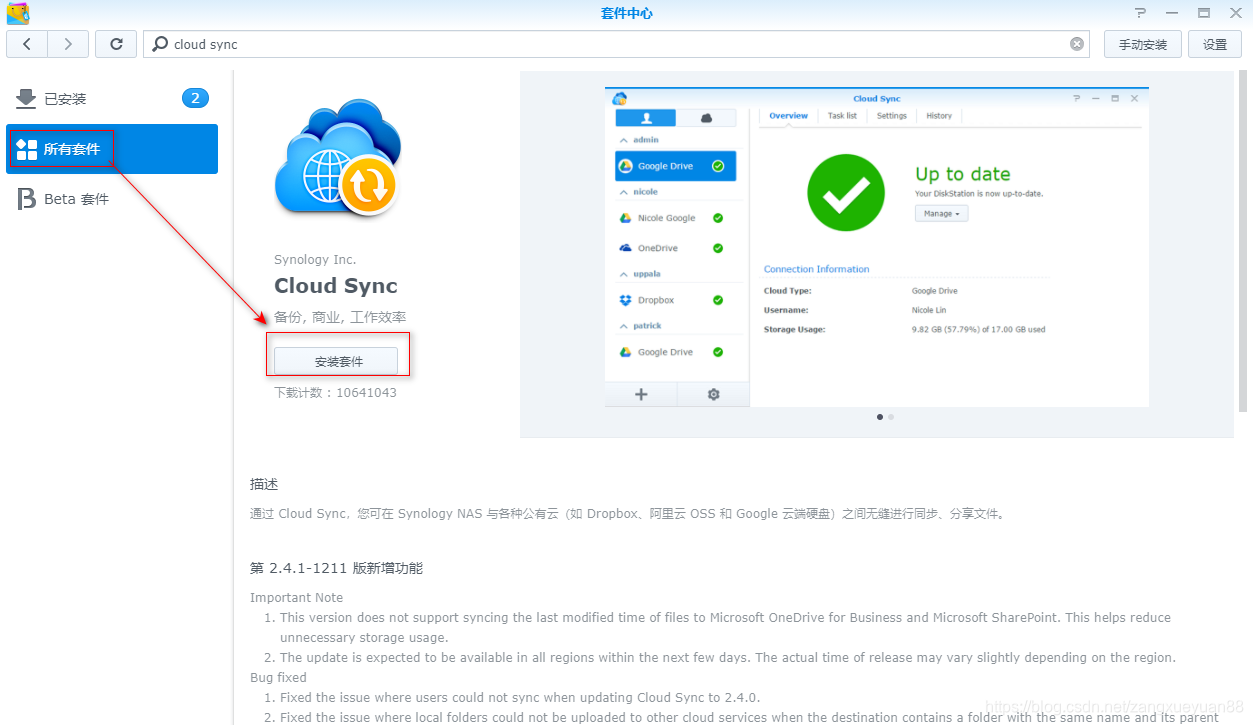Close the Package Center window
The width and height of the screenshot is (1253, 725).
coord(1235,13)
